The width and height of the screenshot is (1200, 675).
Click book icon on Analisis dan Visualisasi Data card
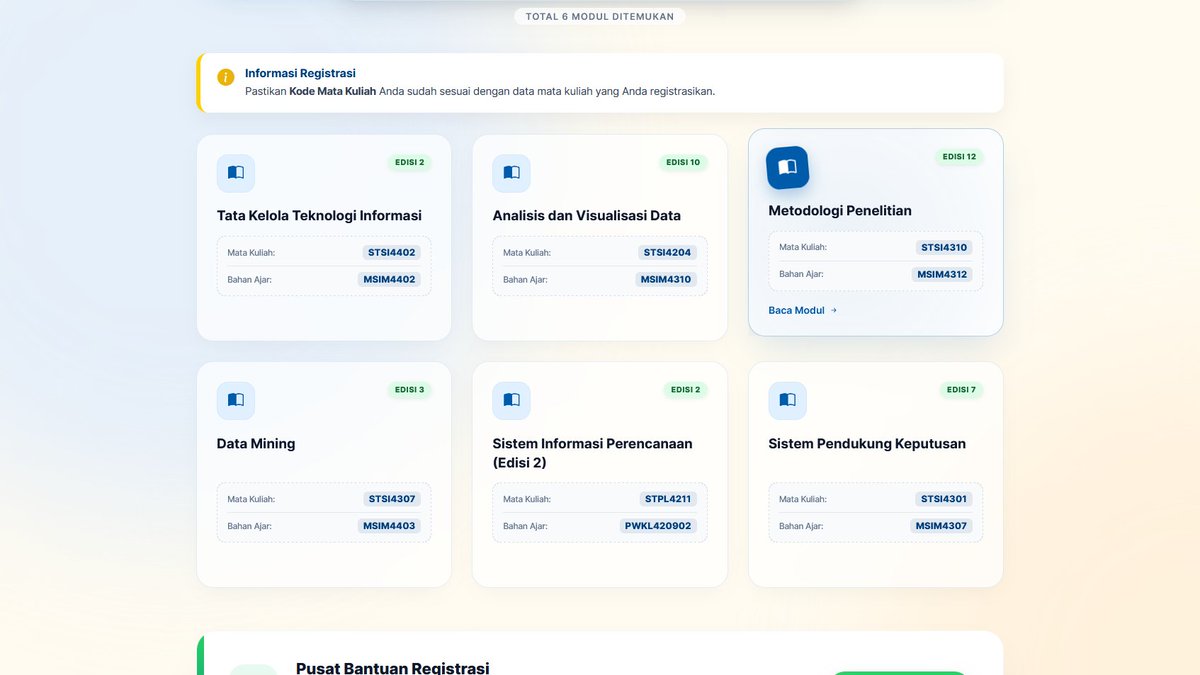pos(511,173)
